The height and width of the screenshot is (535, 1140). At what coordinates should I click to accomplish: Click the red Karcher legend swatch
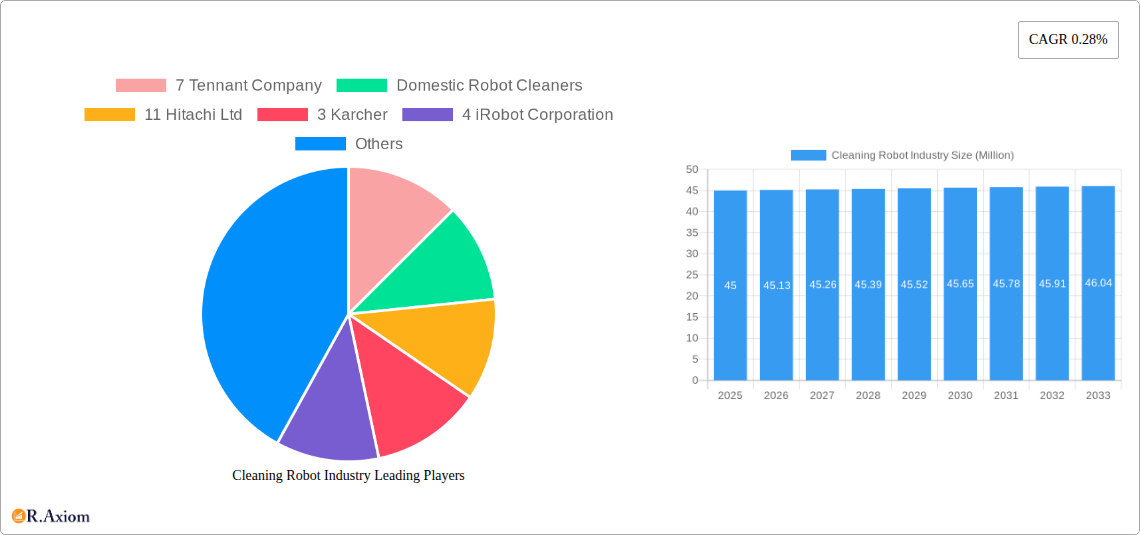[283, 114]
